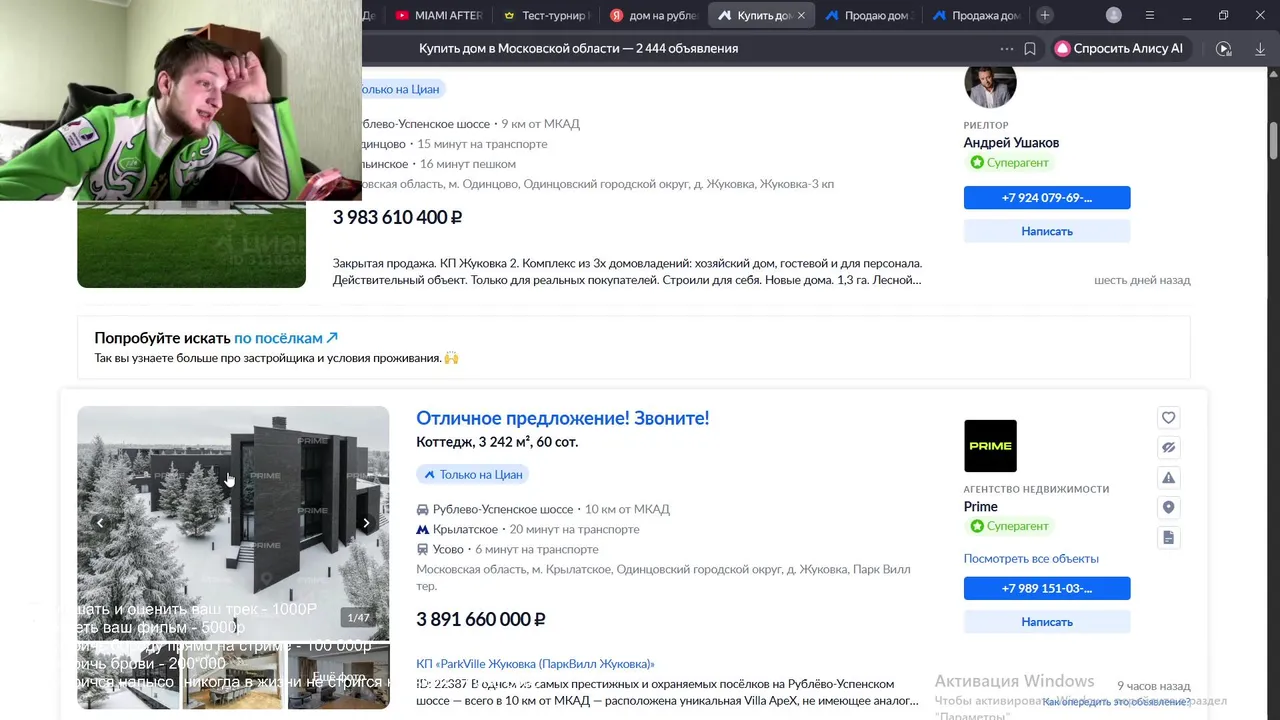The image size is (1280, 720).
Task: Open the document/notes icon on listing card
Action: [1168, 538]
